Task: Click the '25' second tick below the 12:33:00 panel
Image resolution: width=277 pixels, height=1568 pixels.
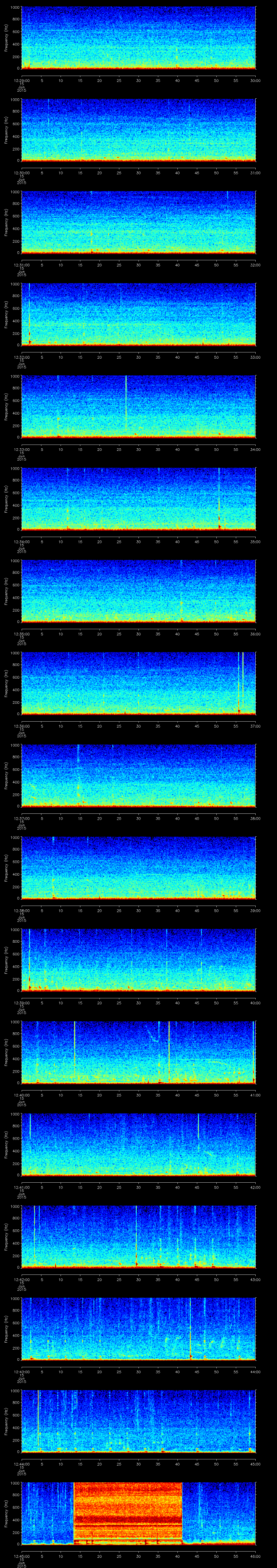Action: pos(119,449)
